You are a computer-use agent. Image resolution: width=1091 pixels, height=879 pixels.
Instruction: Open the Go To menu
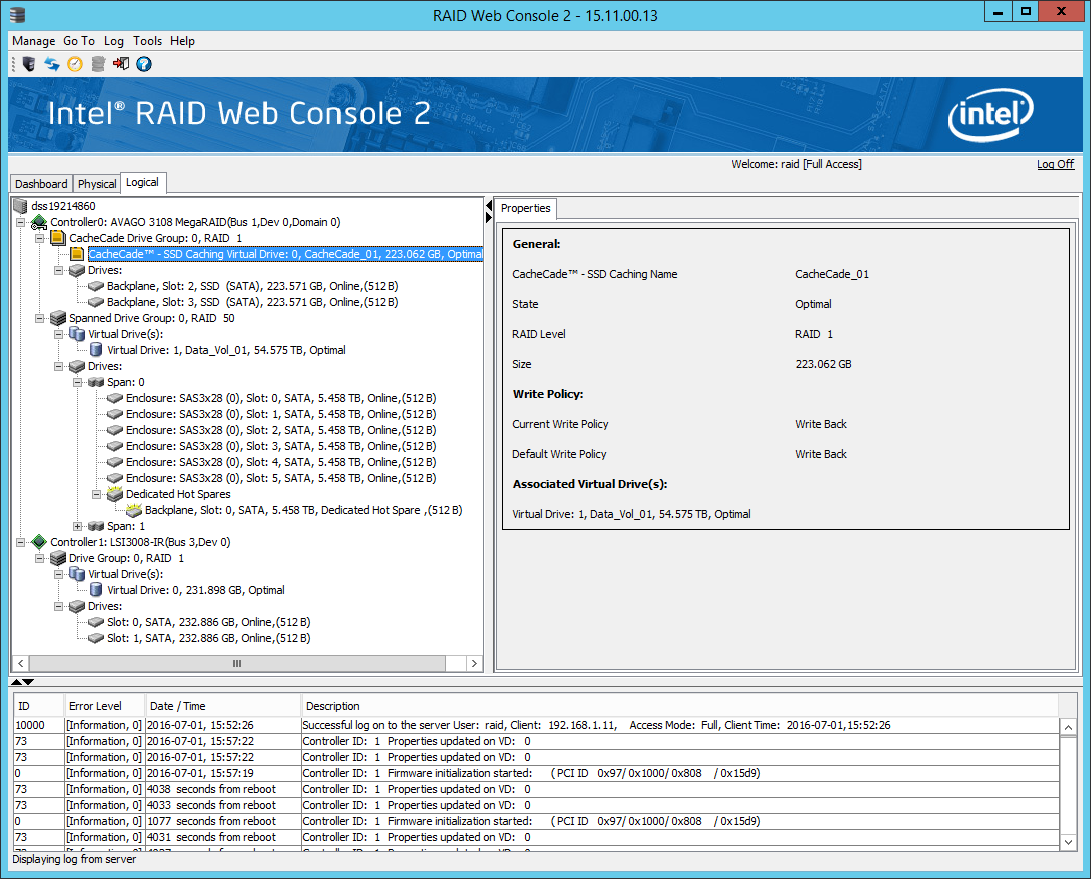[79, 41]
